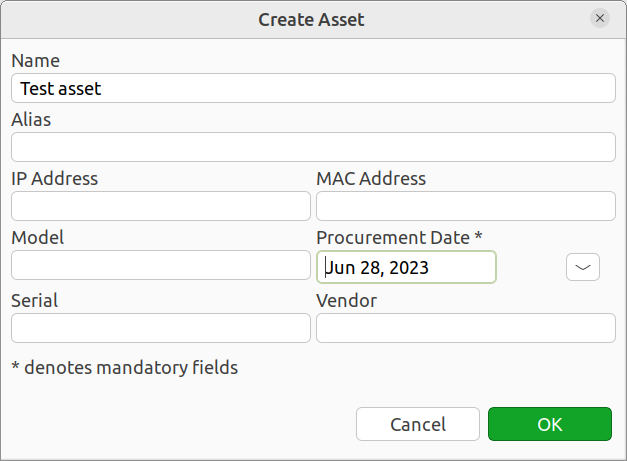The height and width of the screenshot is (461, 627).
Task: Click the Procurement Date field showing Jun 28, 2023
Action: click(x=406, y=267)
